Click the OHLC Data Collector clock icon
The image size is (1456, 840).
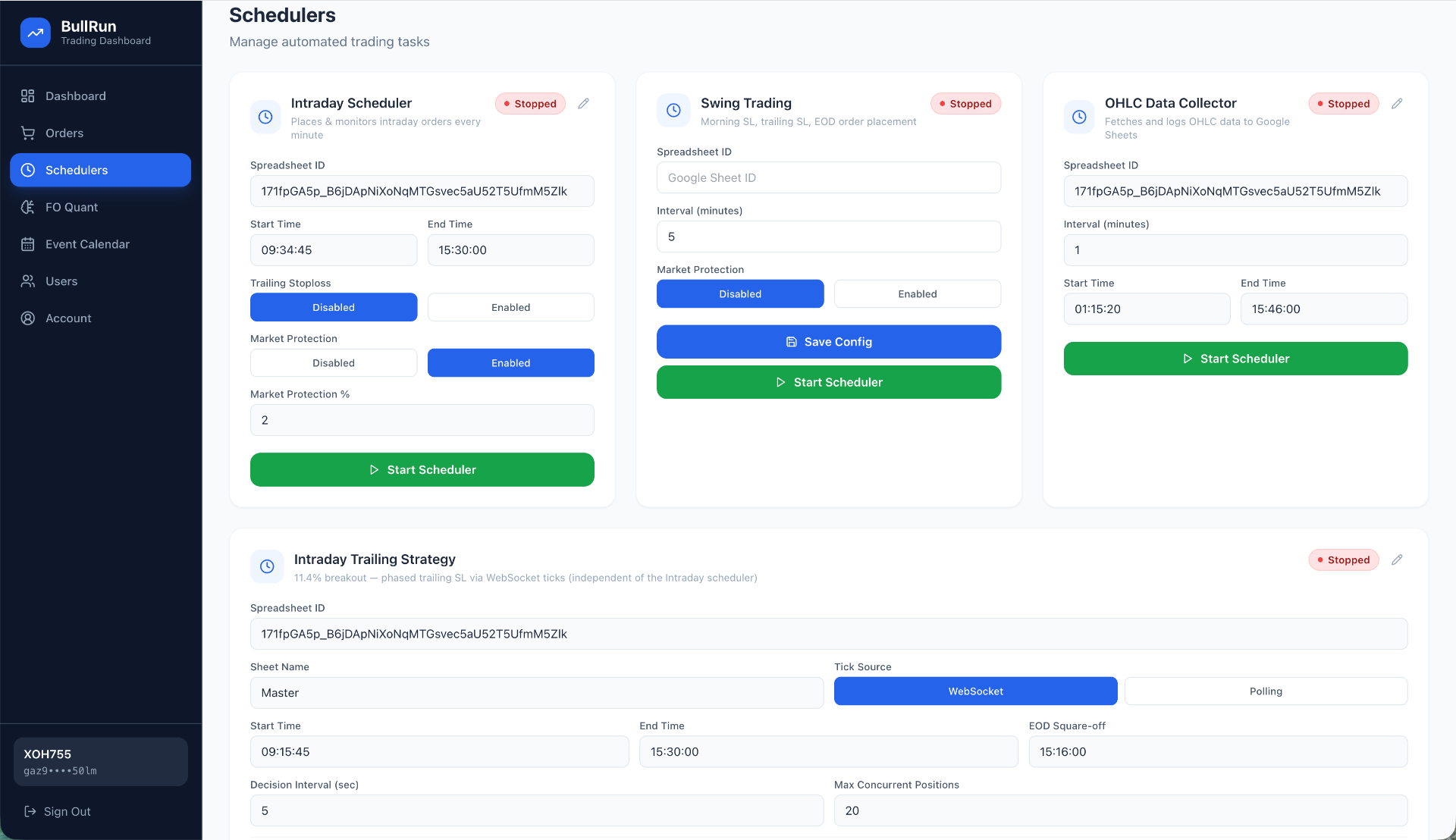pos(1079,117)
